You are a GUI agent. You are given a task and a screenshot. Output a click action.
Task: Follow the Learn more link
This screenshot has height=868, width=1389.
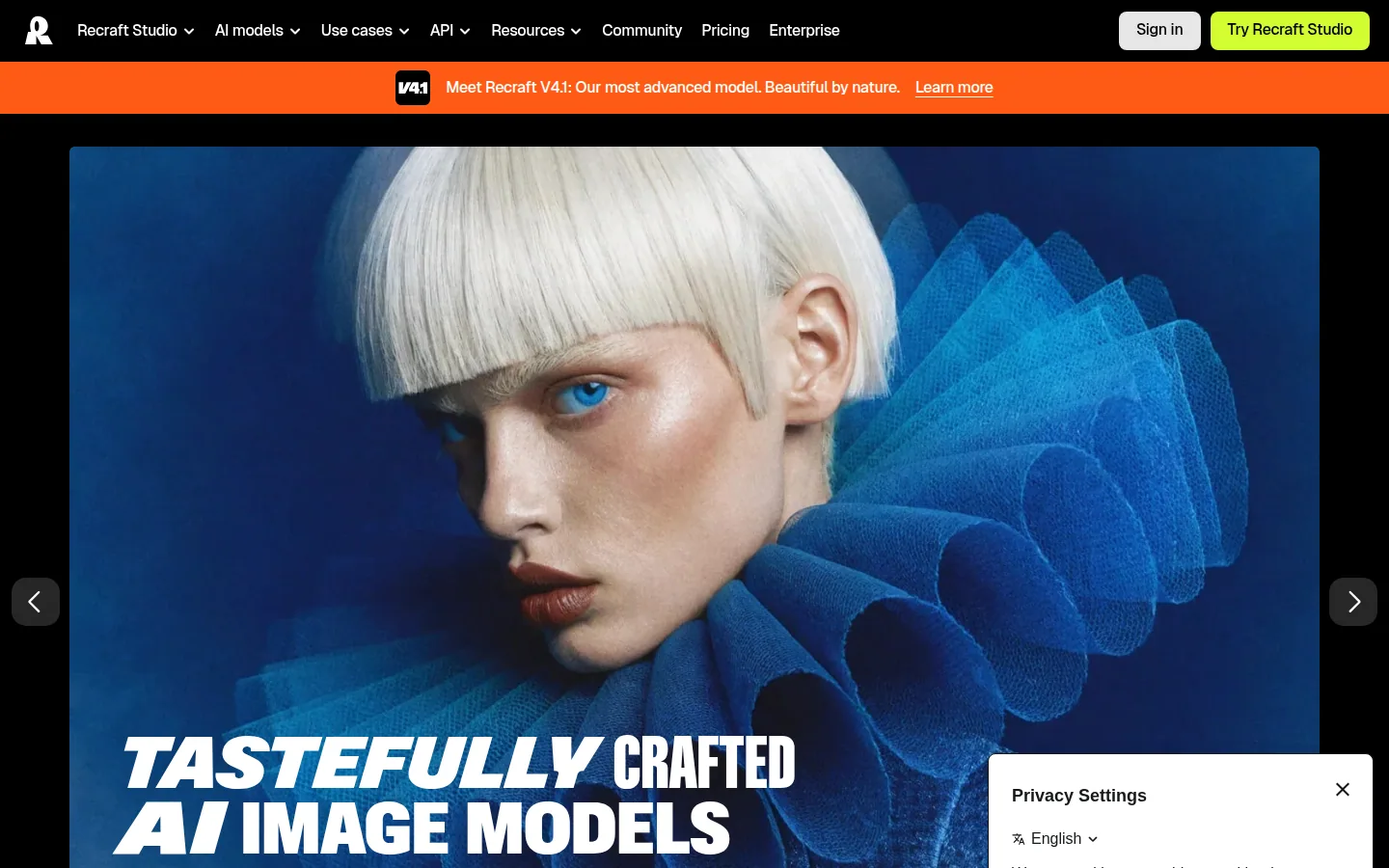click(x=954, y=88)
